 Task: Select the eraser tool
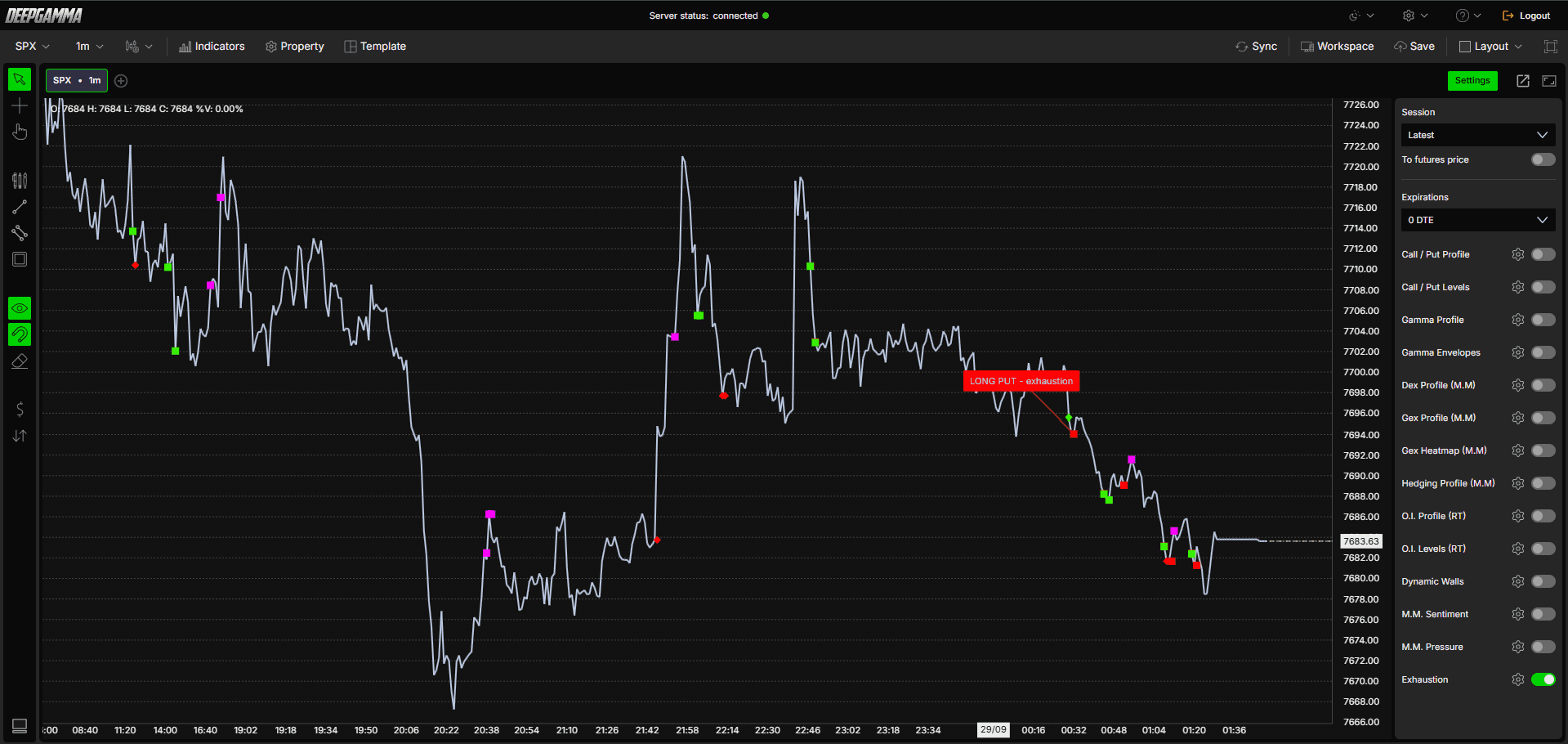[20, 361]
